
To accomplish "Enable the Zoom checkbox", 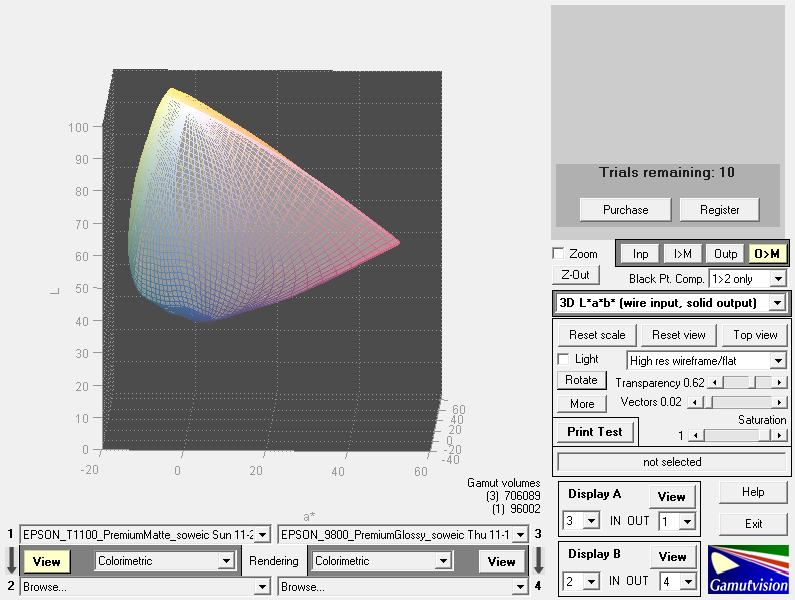I will pos(559,254).
